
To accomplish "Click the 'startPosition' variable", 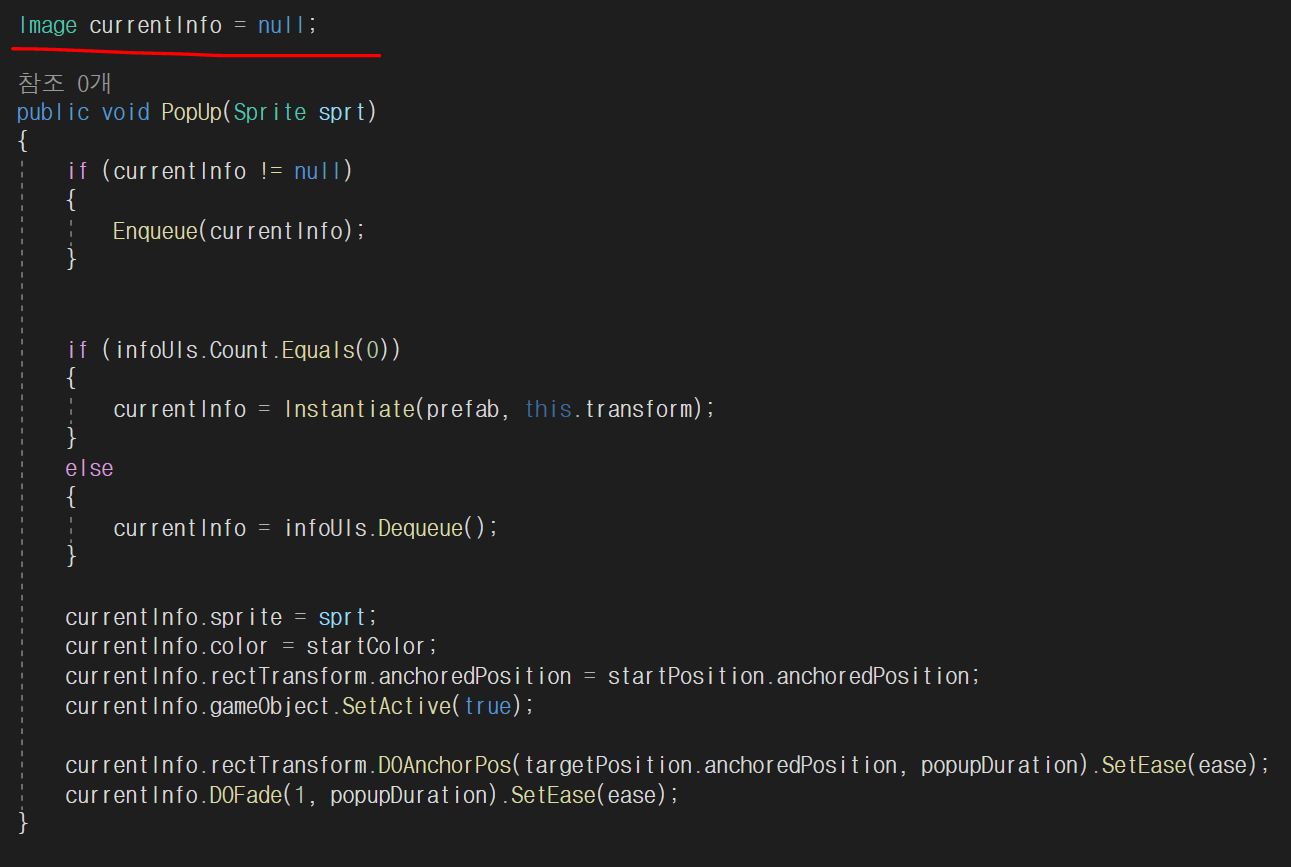I will click(687, 676).
